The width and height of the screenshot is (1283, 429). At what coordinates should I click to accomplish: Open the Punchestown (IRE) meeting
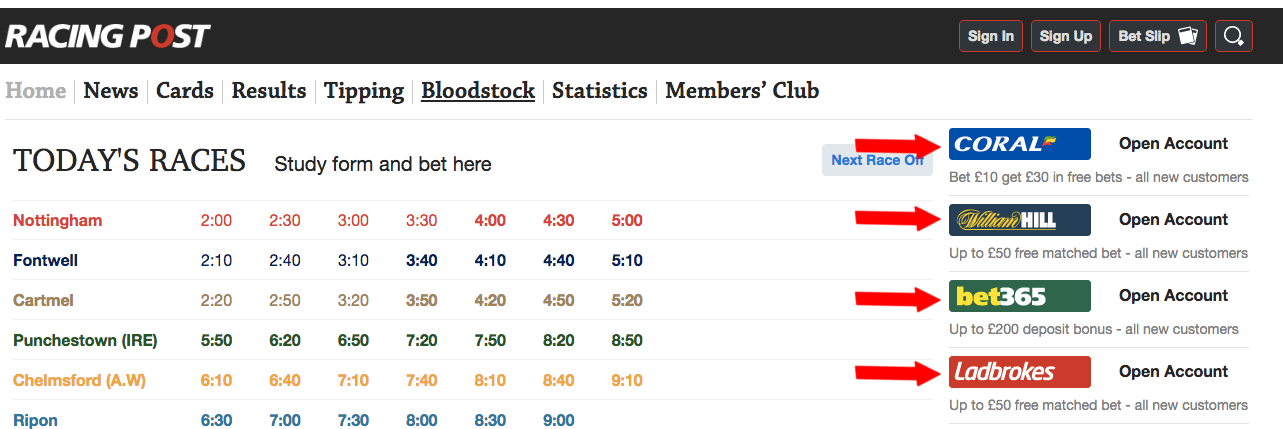[85, 340]
